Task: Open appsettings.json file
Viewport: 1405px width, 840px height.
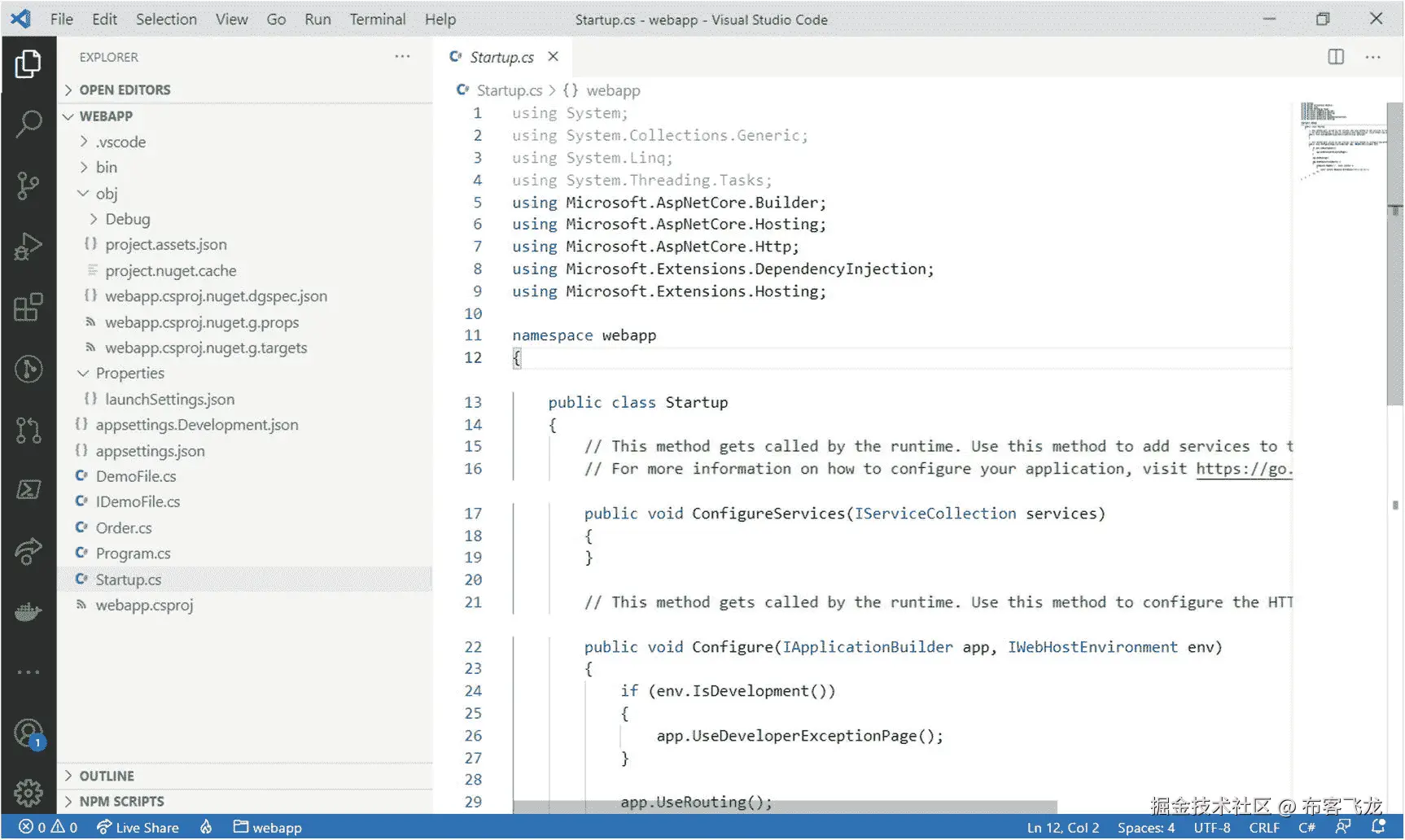Action: (x=245, y=450)
